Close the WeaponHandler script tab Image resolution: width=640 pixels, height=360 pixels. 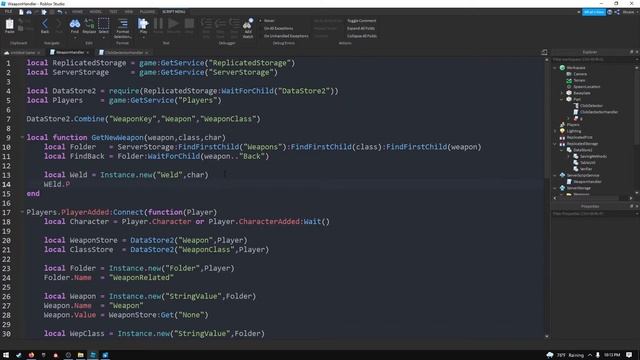click(x=88, y=53)
